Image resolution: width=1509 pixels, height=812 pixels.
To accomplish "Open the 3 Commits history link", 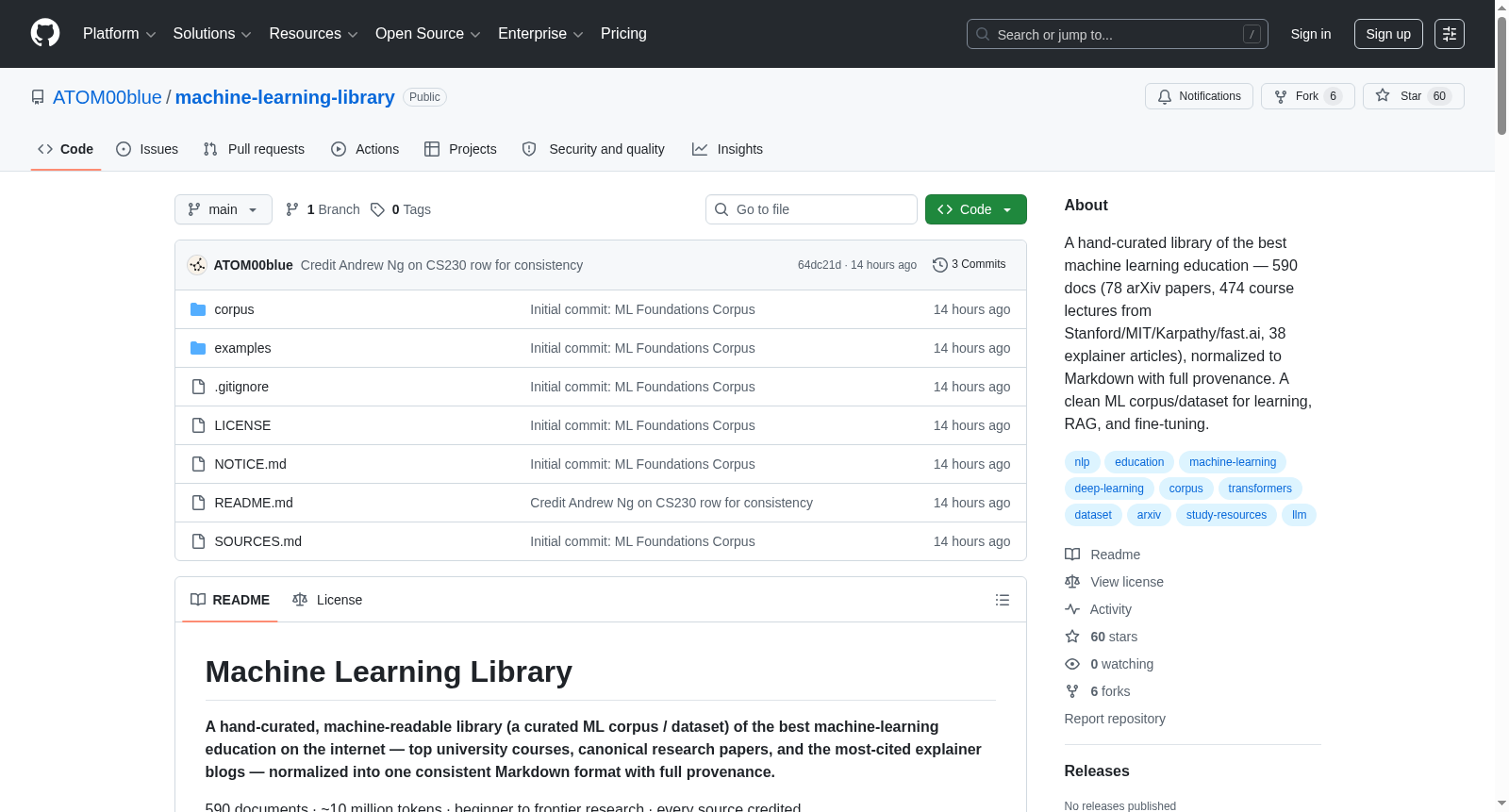I will coord(970,265).
